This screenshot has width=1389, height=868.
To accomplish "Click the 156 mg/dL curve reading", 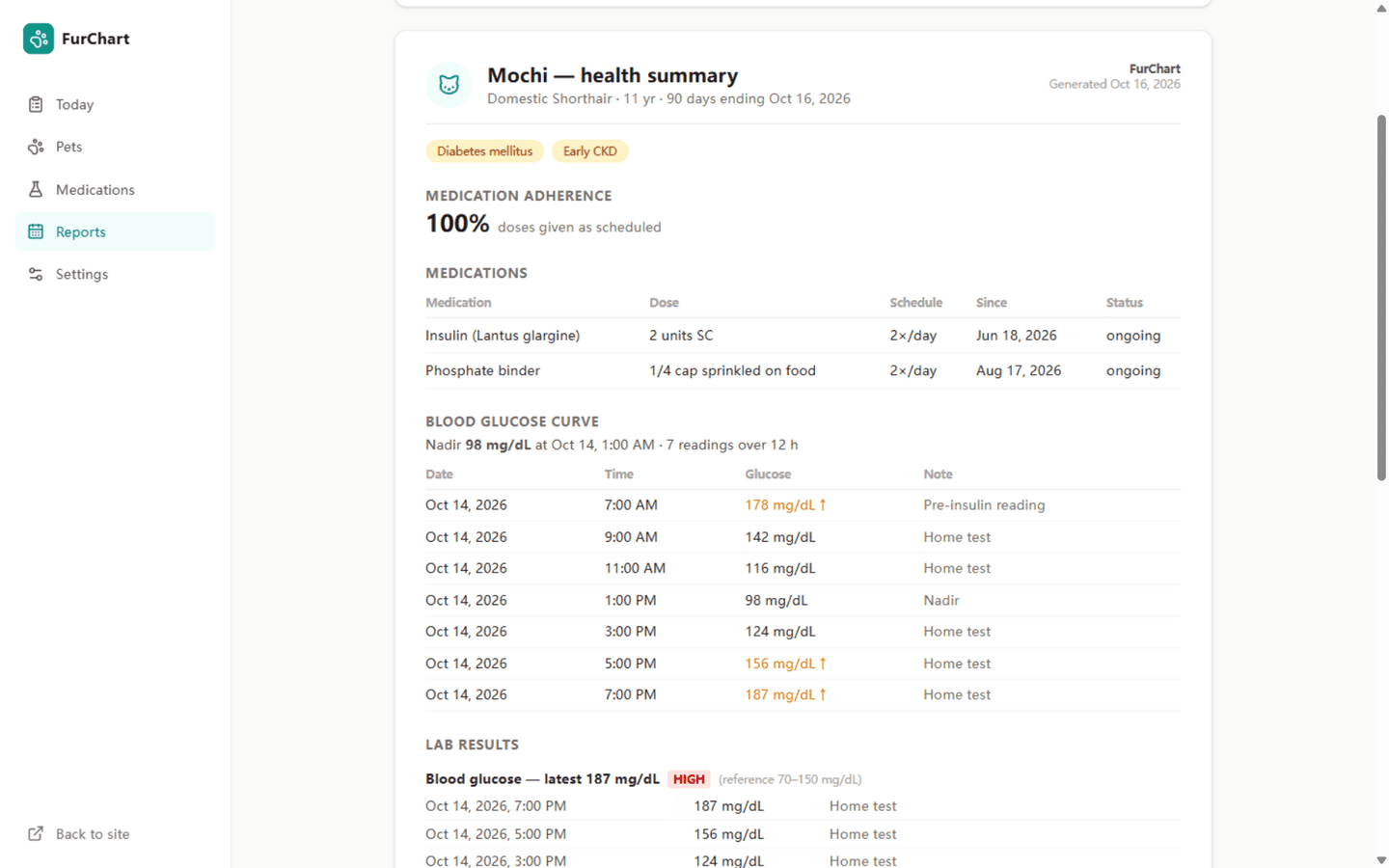I will point(785,664).
